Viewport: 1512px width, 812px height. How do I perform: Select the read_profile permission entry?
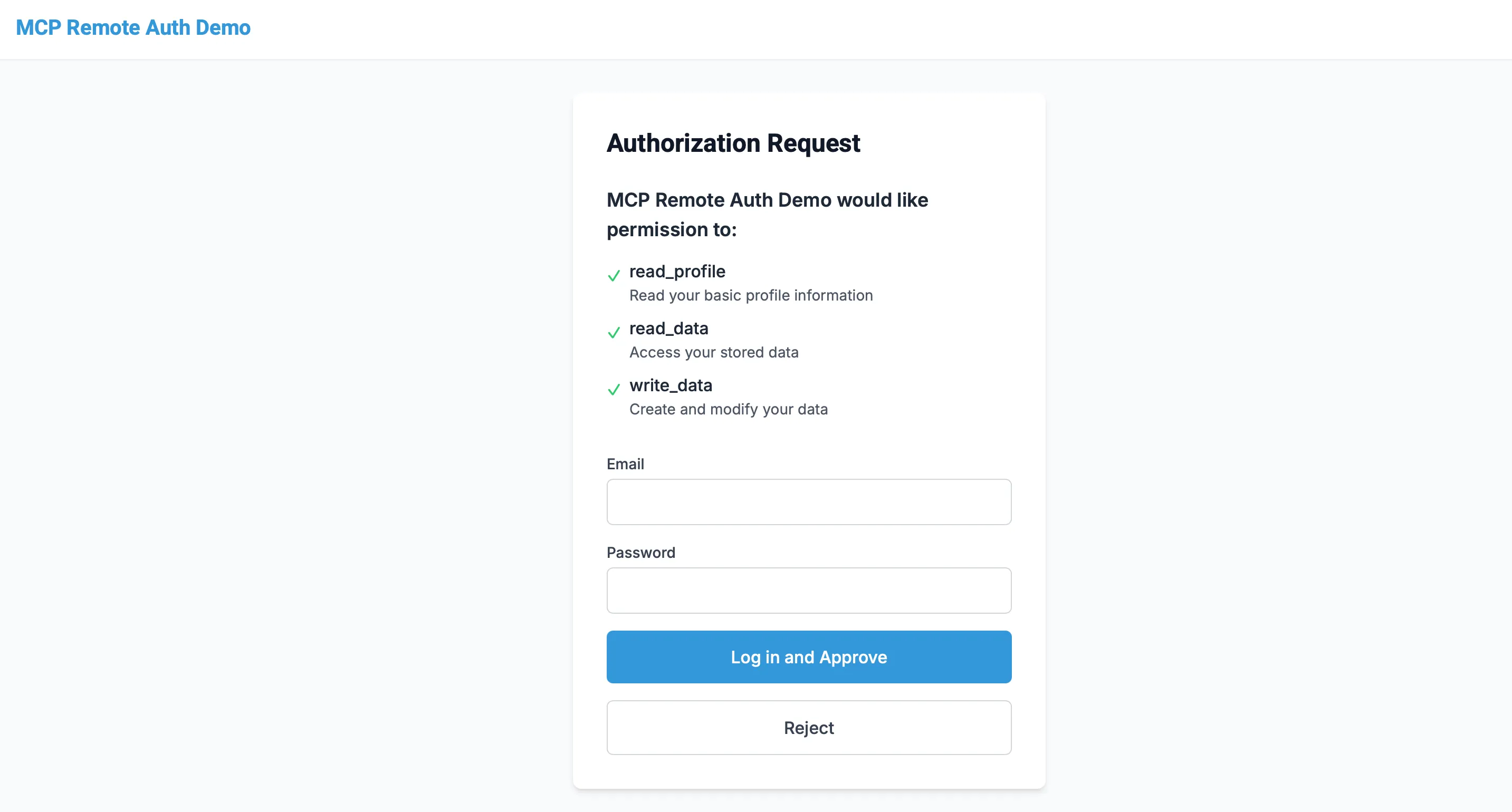pyautogui.click(x=677, y=271)
